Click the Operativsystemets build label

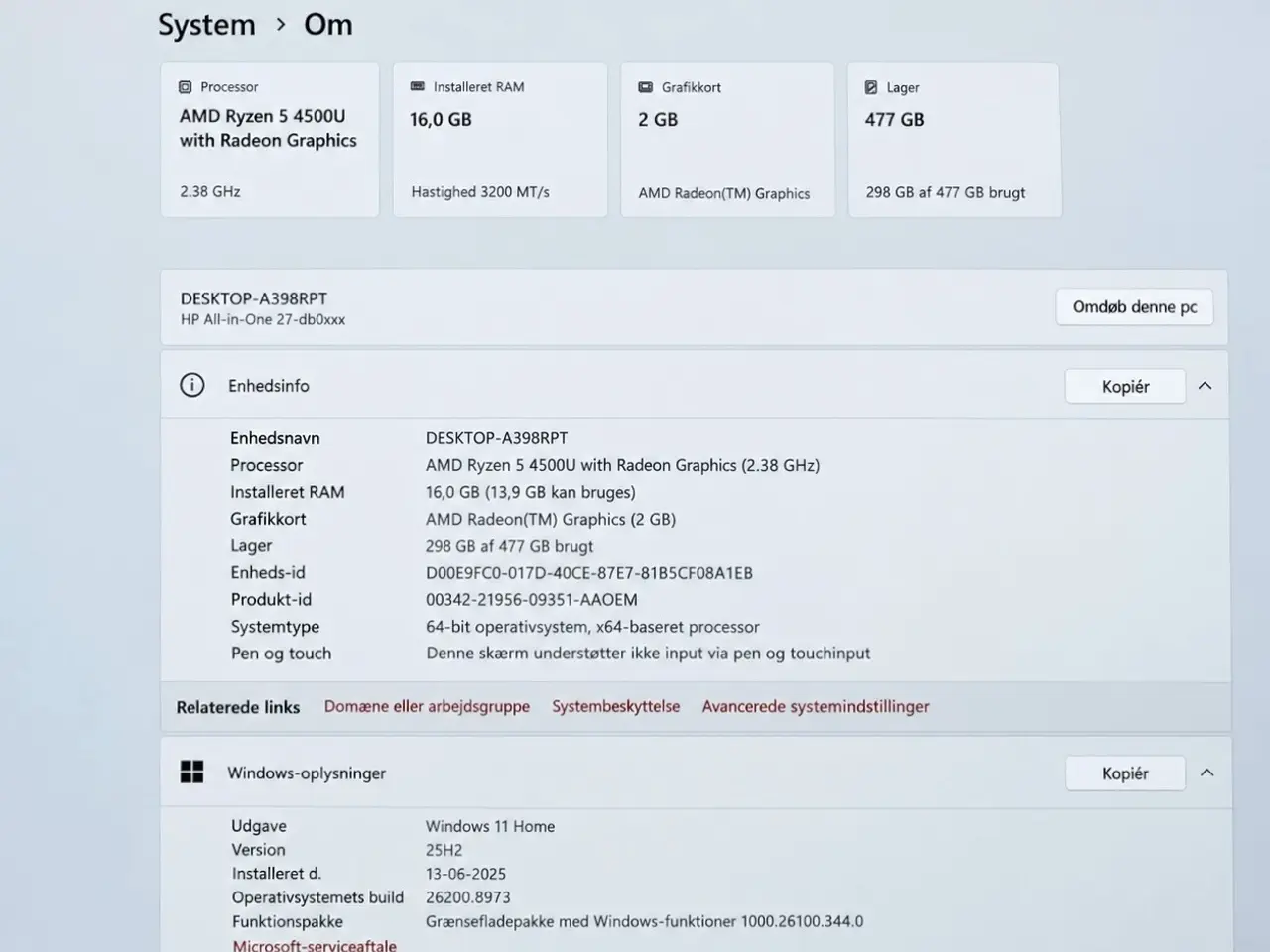(317, 897)
